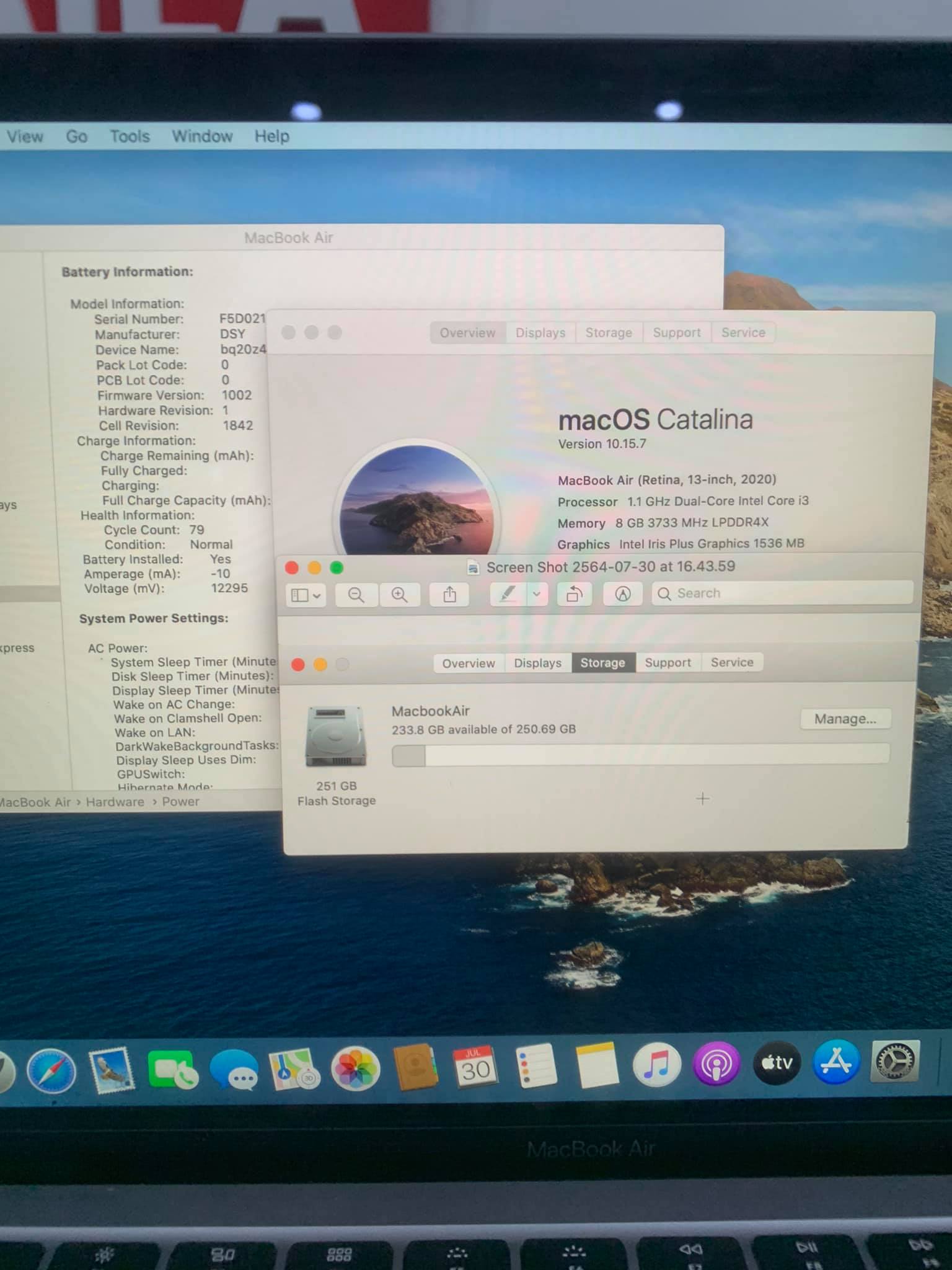Viewport: 952px width, 1270px height.
Task: Show the Markup toolbar in Preview
Action: point(622,595)
